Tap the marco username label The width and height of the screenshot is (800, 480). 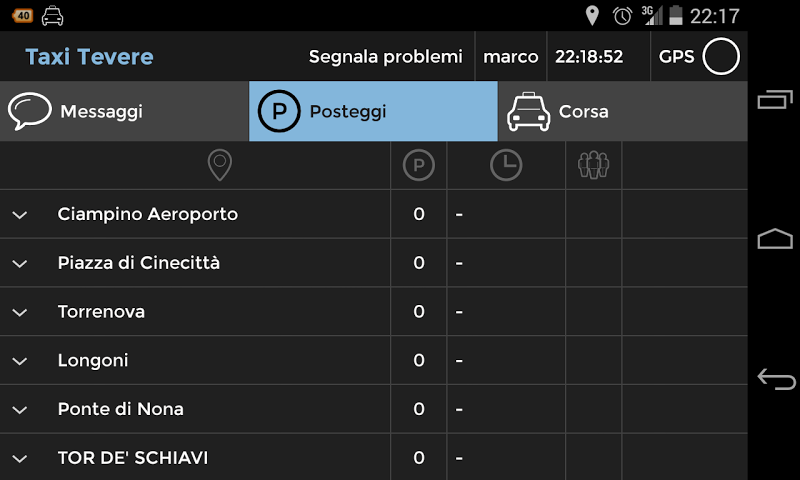510,57
